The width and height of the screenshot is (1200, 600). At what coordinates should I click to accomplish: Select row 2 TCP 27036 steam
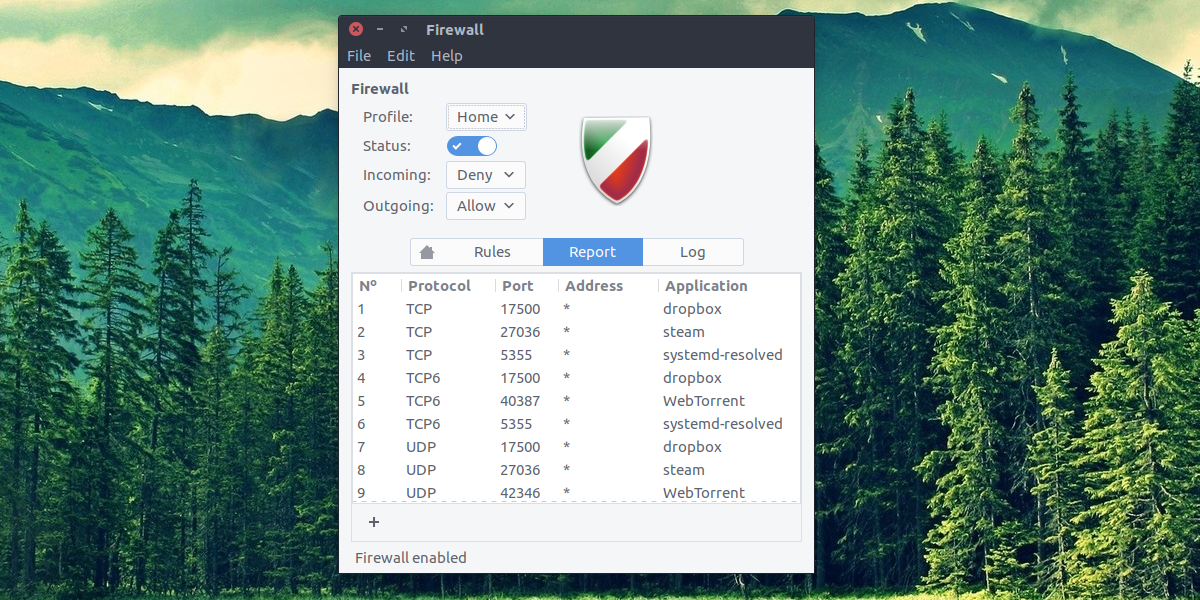tap(577, 332)
